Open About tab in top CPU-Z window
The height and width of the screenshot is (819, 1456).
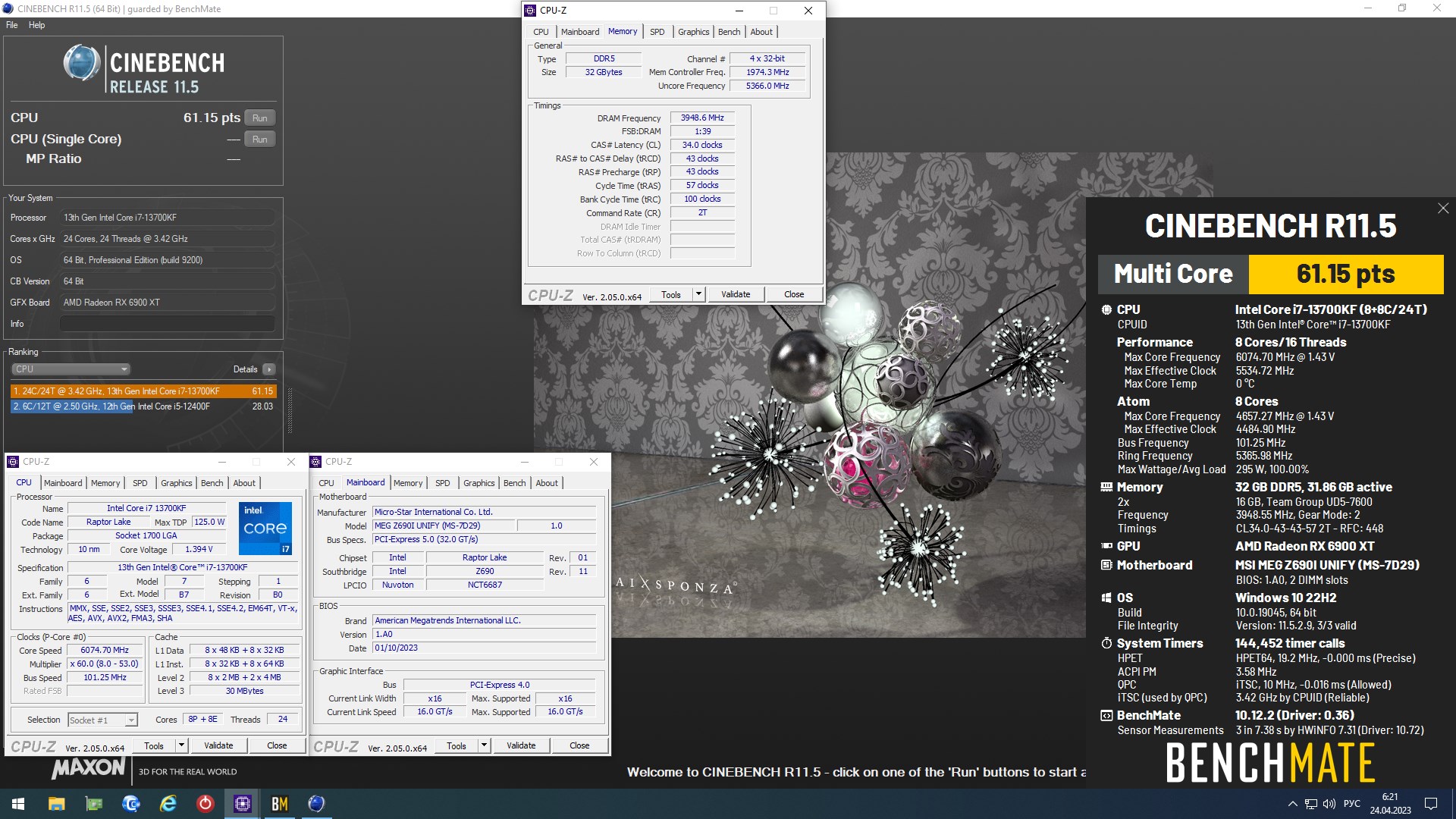pos(761,32)
